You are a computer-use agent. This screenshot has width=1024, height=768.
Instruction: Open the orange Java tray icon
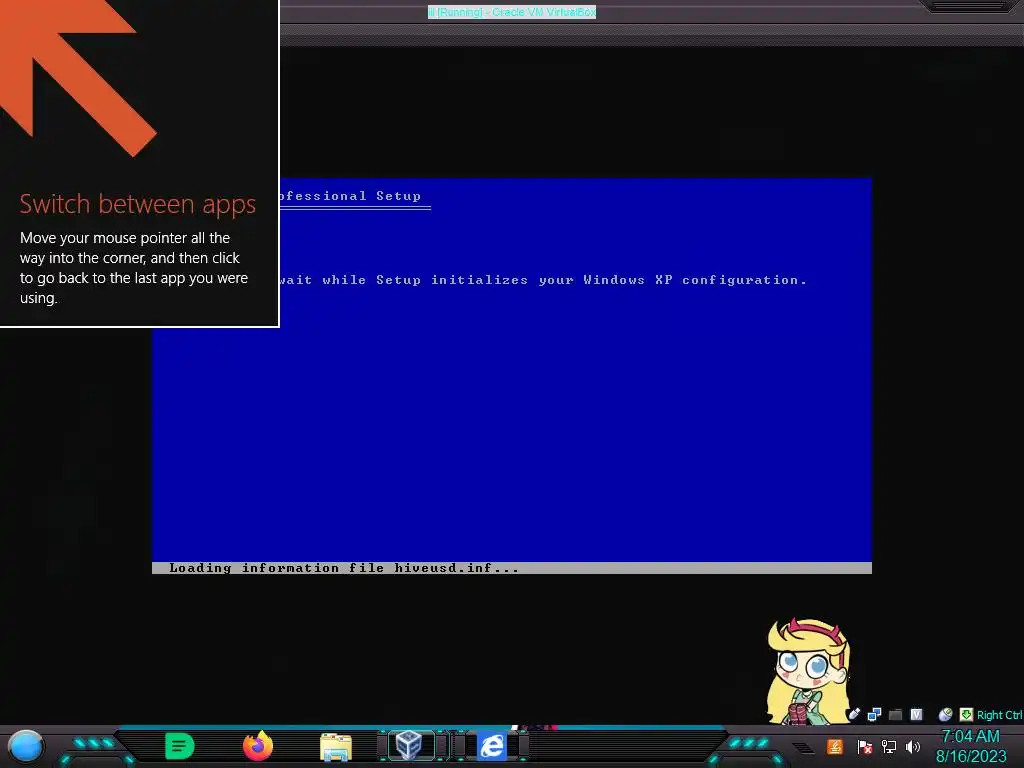pos(835,746)
